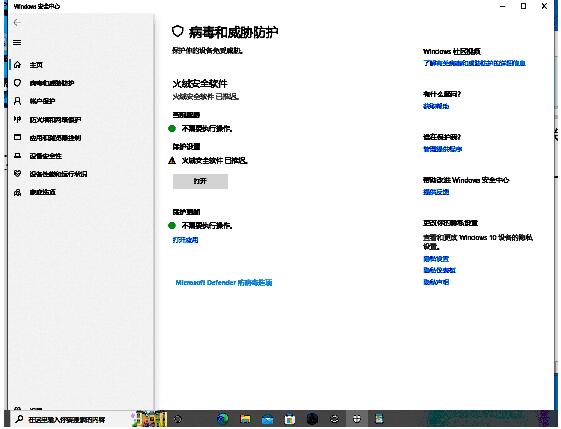Click the 保护设置 section label

pyautogui.click(x=186, y=147)
